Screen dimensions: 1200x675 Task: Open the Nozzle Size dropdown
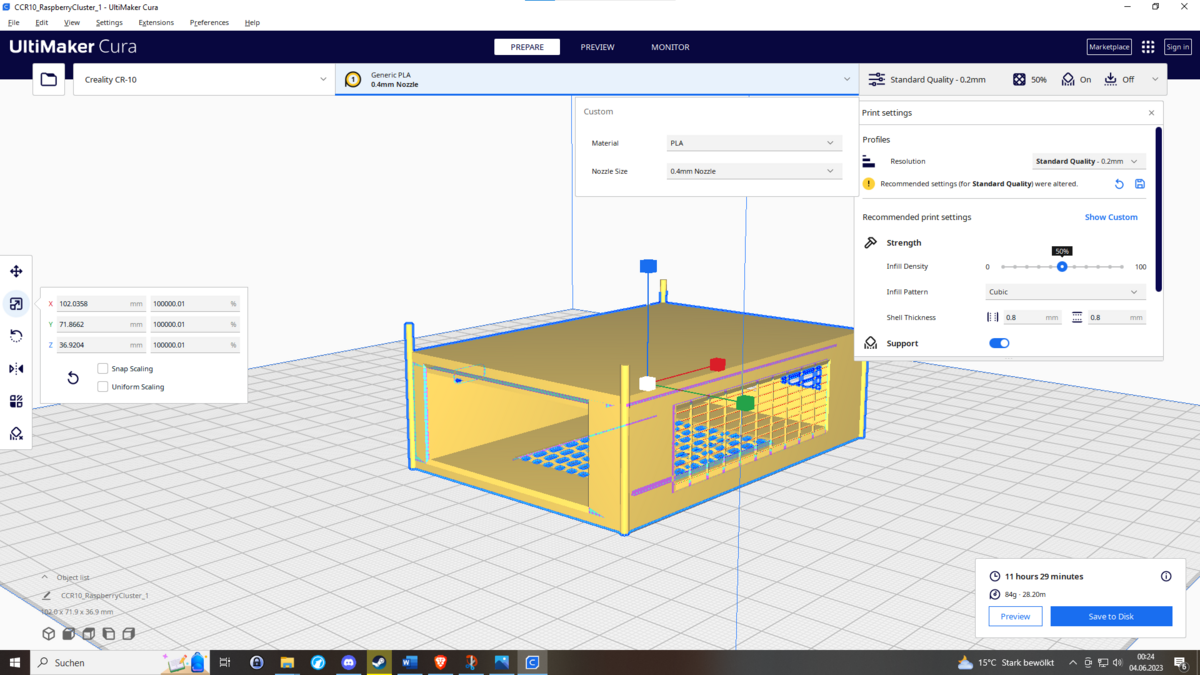coord(754,171)
